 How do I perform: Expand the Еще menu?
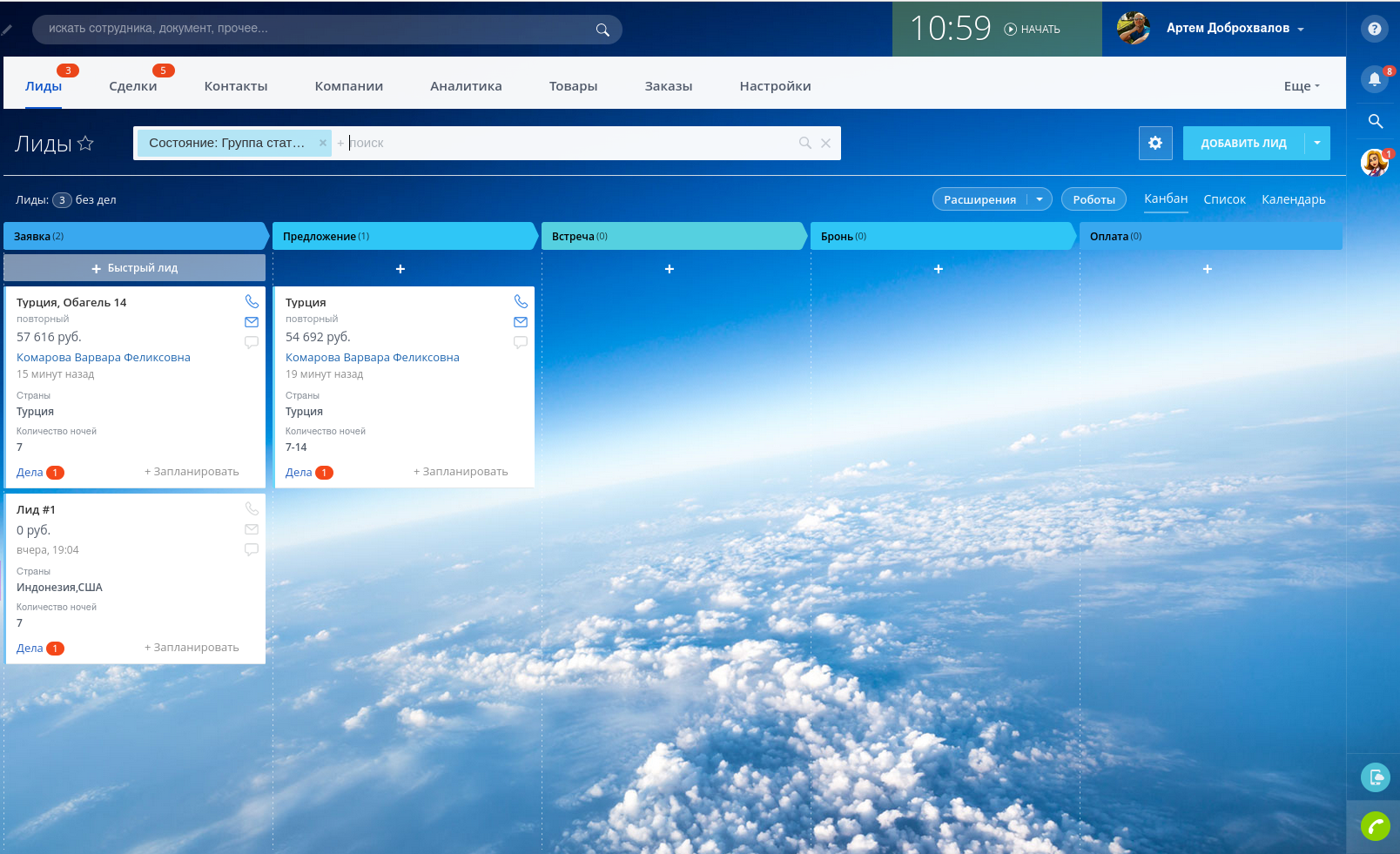point(1302,86)
